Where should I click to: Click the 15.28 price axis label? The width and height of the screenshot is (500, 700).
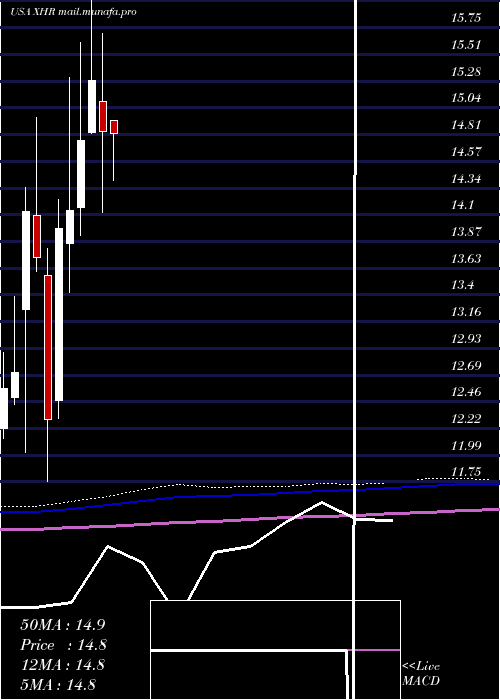(x=466, y=71)
